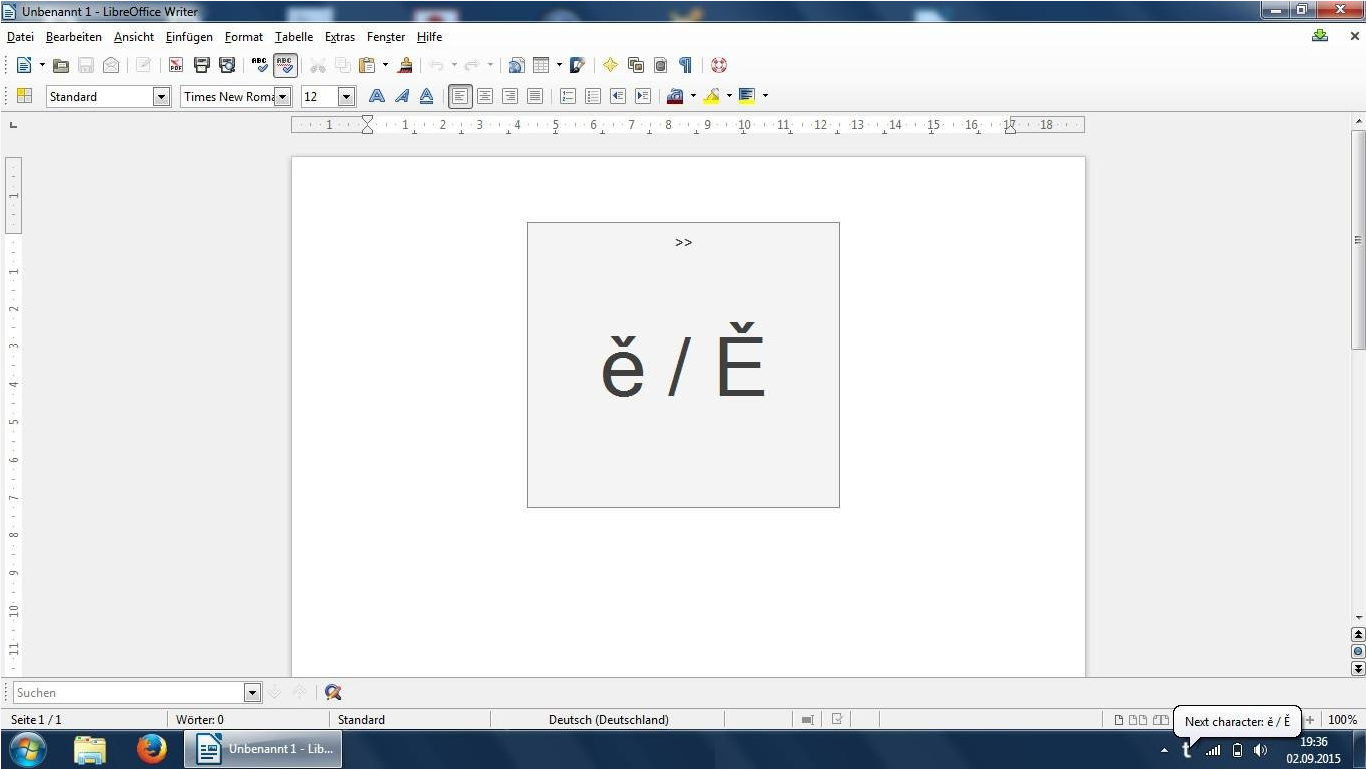The height and width of the screenshot is (769, 1366).
Task: Expand the paragraph style Standard dropdown
Action: pyautogui.click(x=161, y=97)
